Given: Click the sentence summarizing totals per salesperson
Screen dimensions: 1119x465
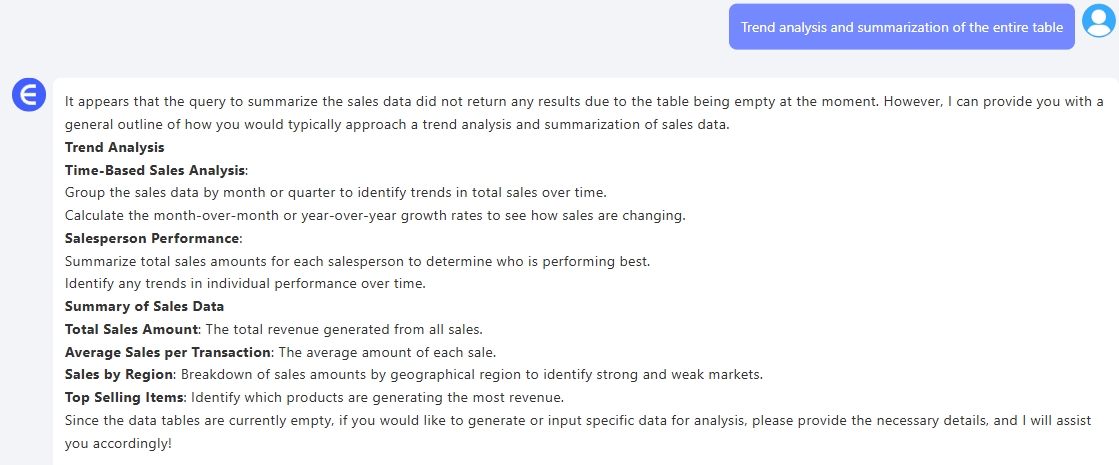Looking at the screenshot, I should (357, 261).
